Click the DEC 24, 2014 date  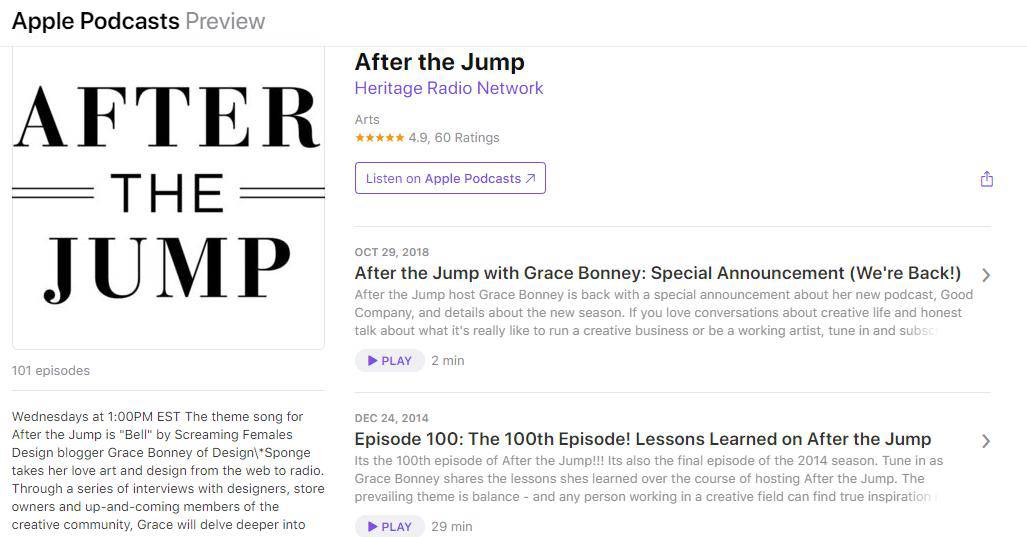(x=392, y=418)
